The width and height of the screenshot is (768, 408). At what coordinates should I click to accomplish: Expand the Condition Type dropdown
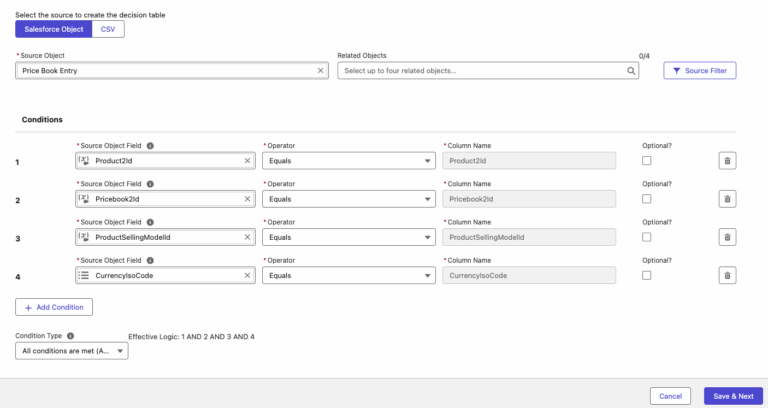pyautogui.click(x=72, y=351)
